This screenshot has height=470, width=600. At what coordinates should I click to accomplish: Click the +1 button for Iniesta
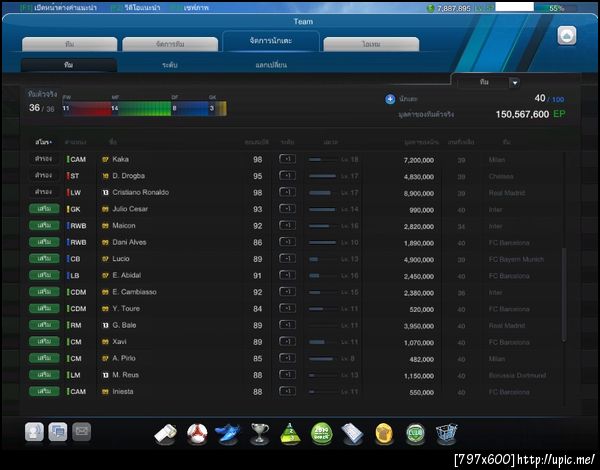point(287,391)
